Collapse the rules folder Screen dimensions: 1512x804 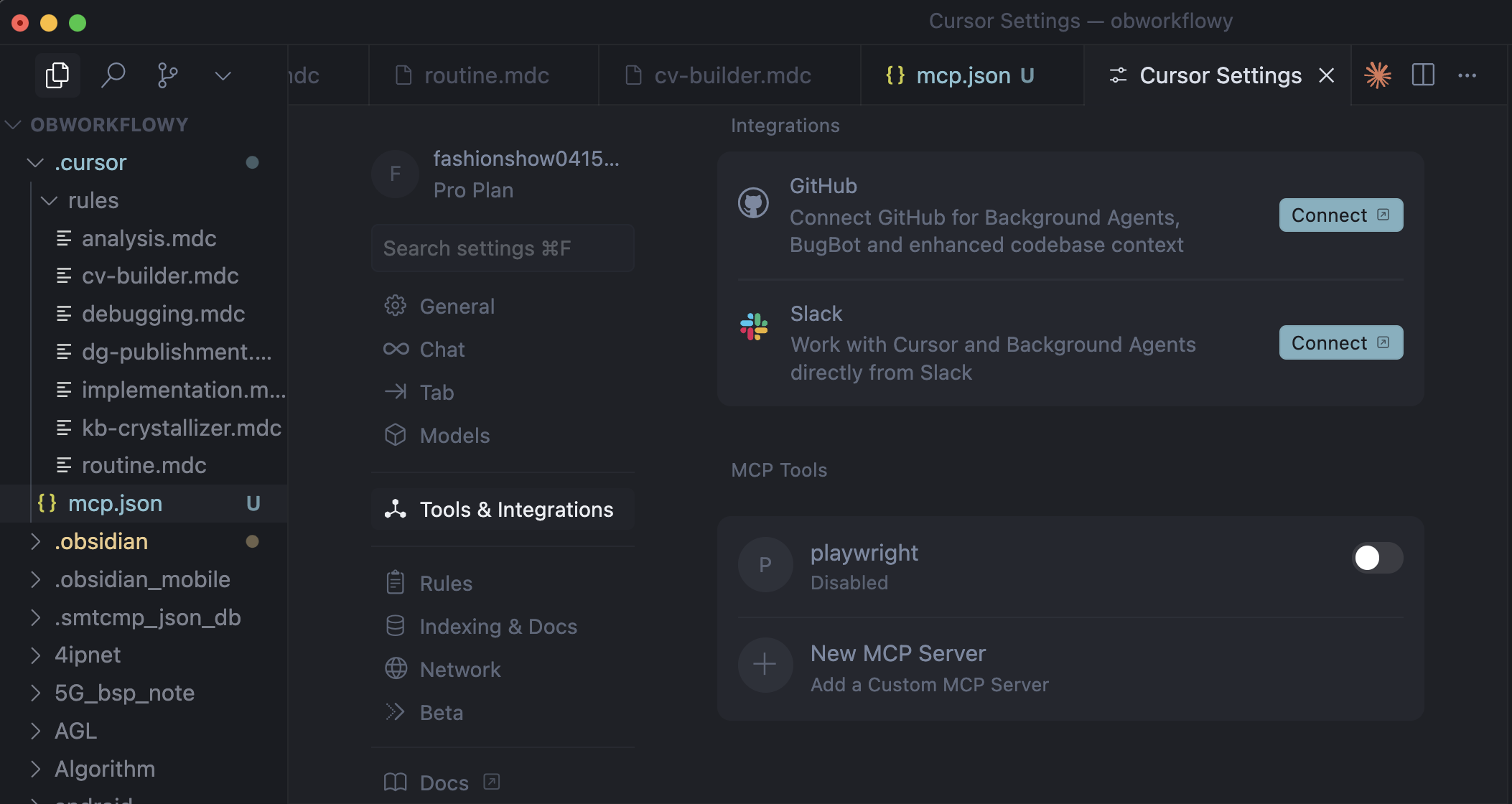tap(49, 201)
